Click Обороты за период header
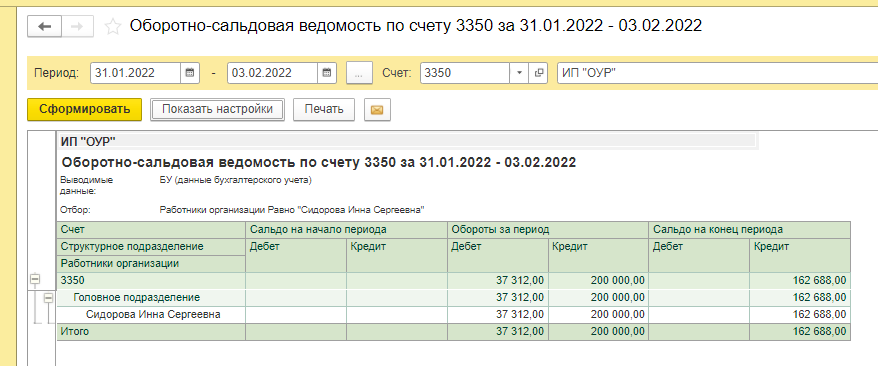The height and width of the screenshot is (366, 878). tap(548, 230)
